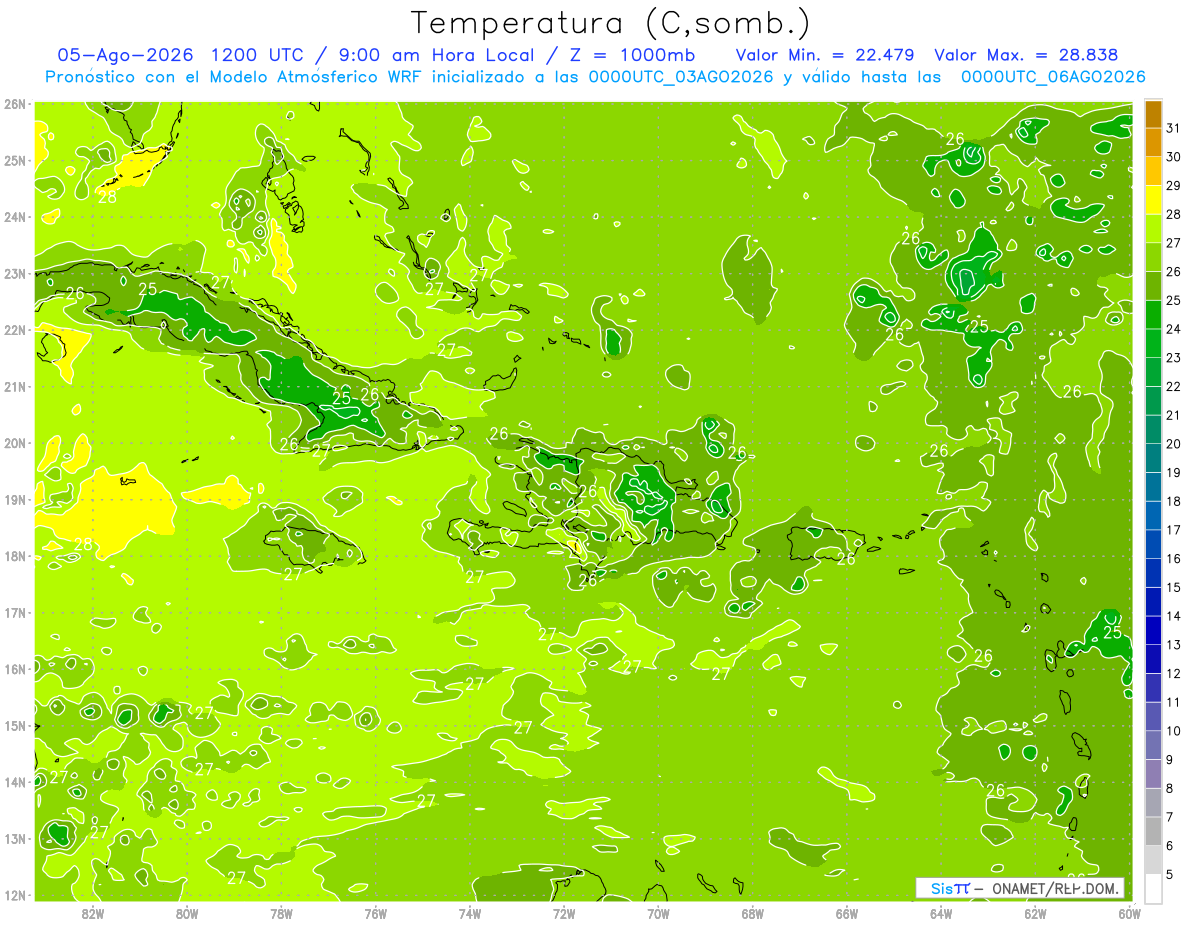Click the '72W' longitude axis label
The height and width of the screenshot is (927, 1200).
tap(564, 913)
